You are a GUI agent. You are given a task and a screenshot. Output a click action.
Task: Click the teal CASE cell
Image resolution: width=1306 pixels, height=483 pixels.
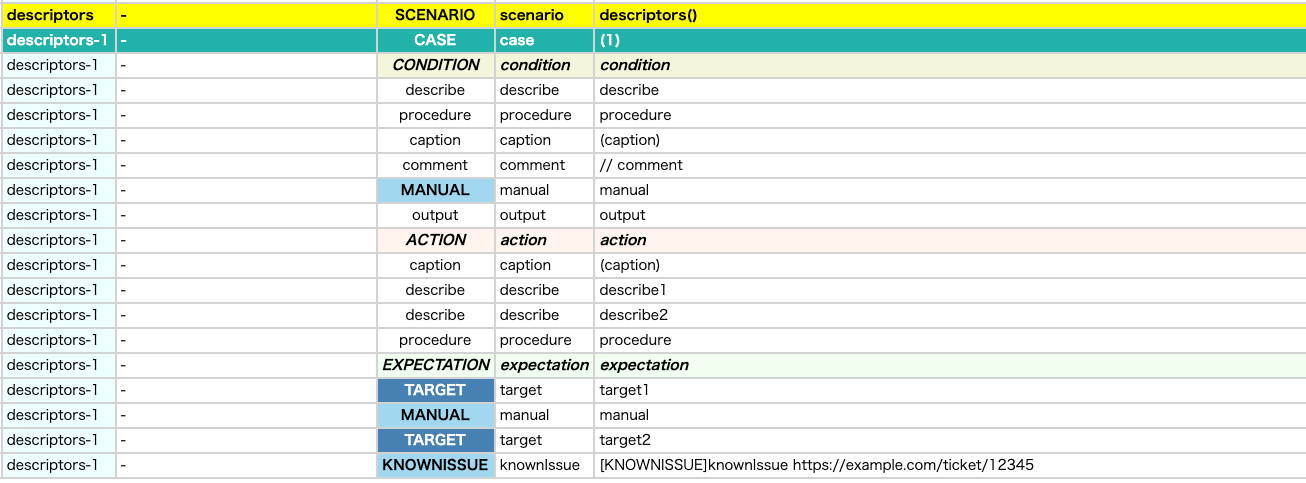(x=435, y=40)
